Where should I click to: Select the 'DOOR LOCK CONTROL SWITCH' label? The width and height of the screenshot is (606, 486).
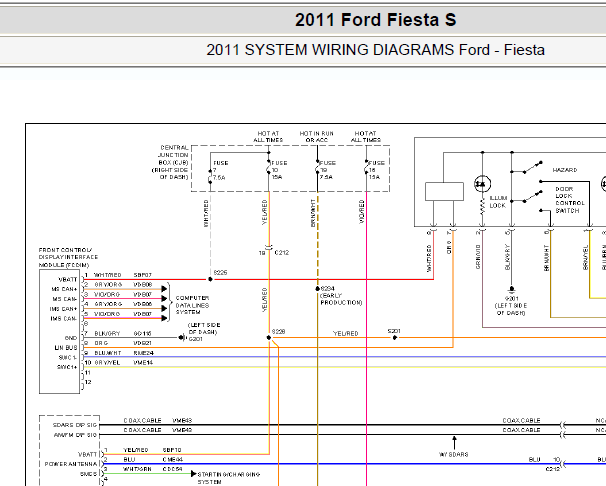tap(570, 200)
